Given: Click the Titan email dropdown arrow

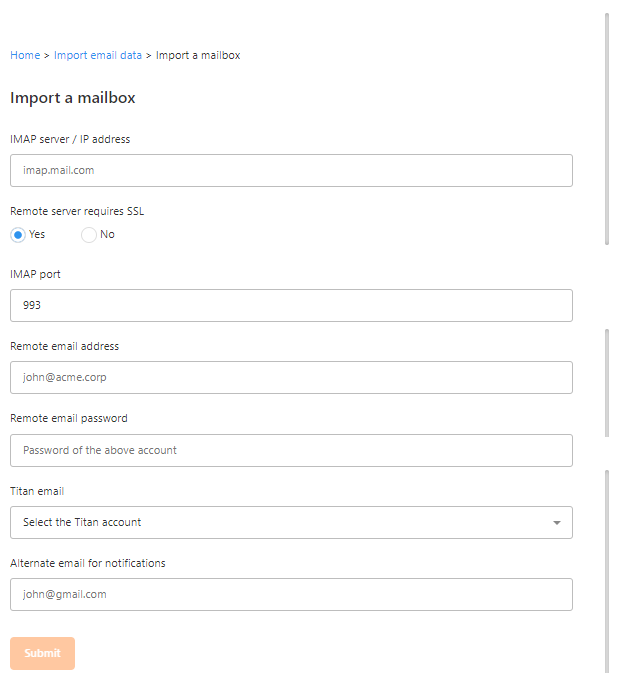Looking at the screenshot, I should pos(556,522).
